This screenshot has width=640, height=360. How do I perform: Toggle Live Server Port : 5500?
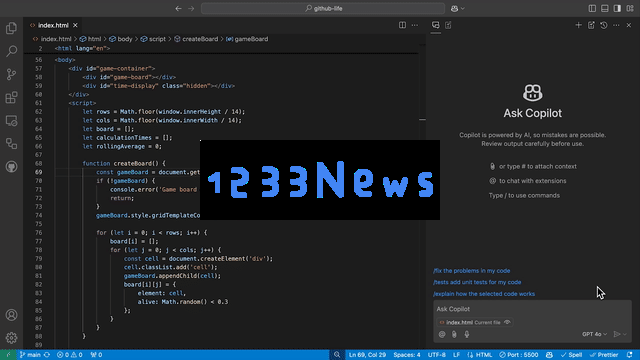coord(518,355)
